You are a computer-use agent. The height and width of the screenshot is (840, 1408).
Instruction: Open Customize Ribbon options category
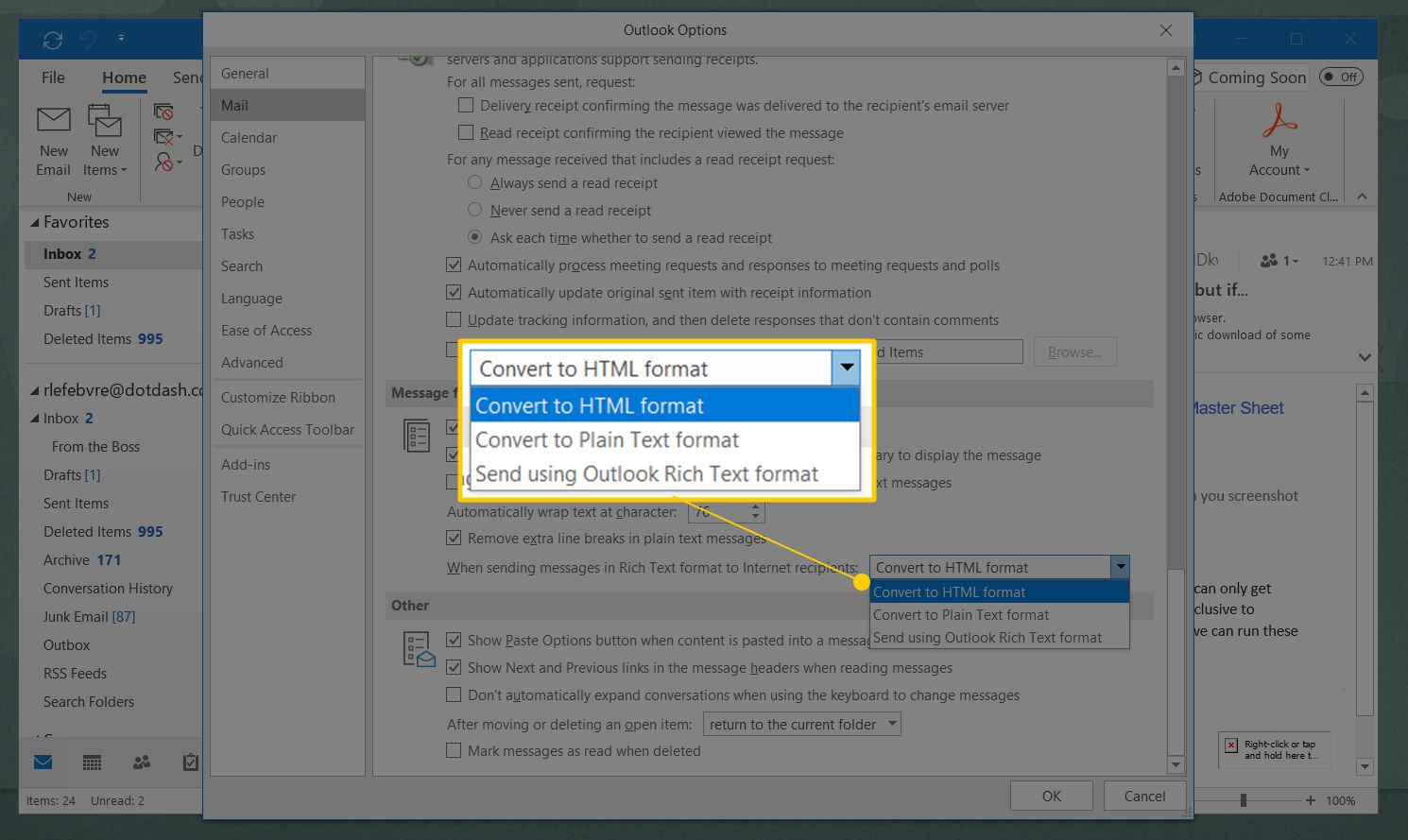pyautogui.click(x=287, y=397)
